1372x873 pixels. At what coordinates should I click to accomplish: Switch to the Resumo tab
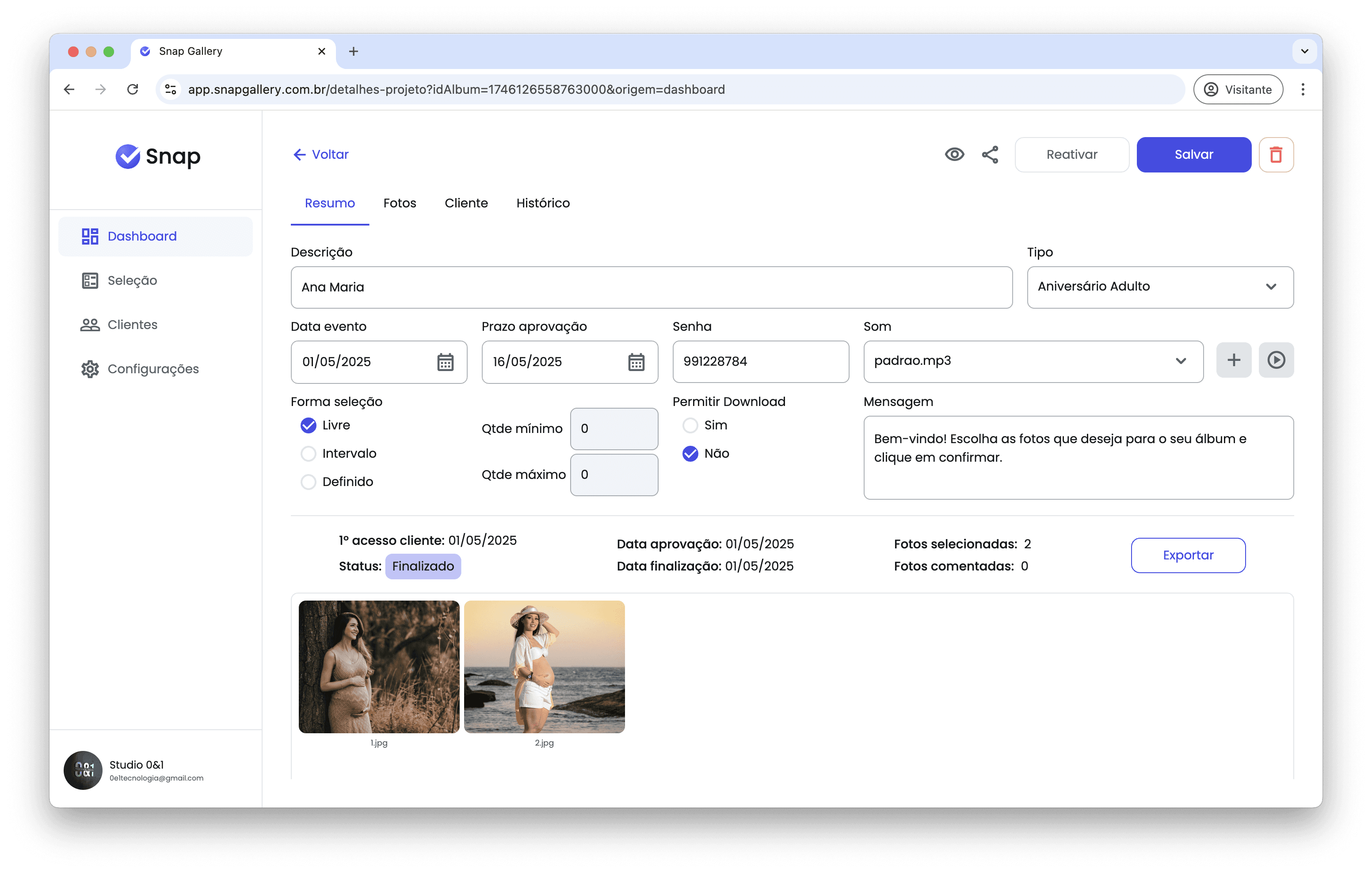click(329, 203)
